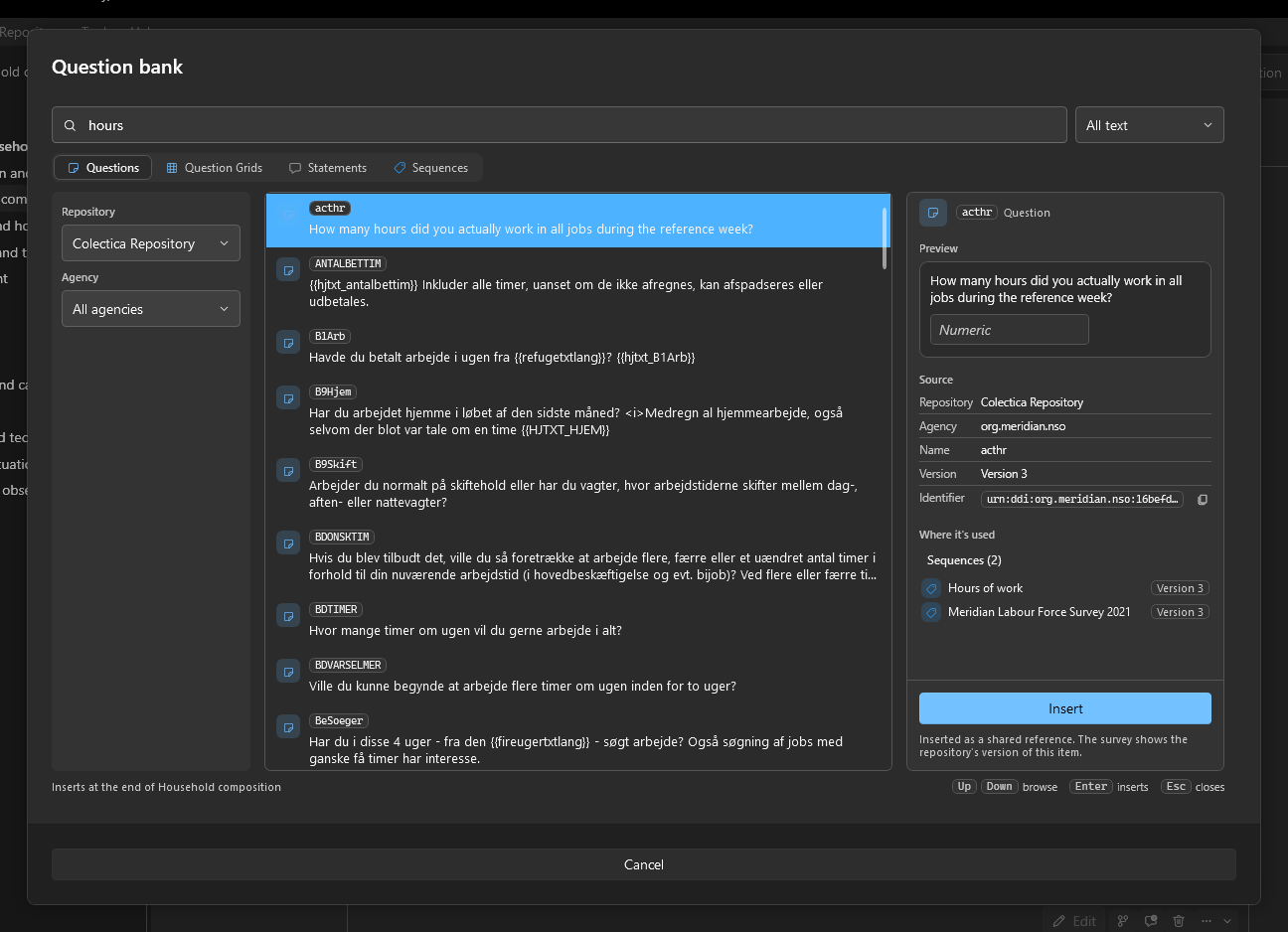Viewport: 1288px width, 932px height.
Task: Open the All agencies dropdown
Action: point(151,309)
